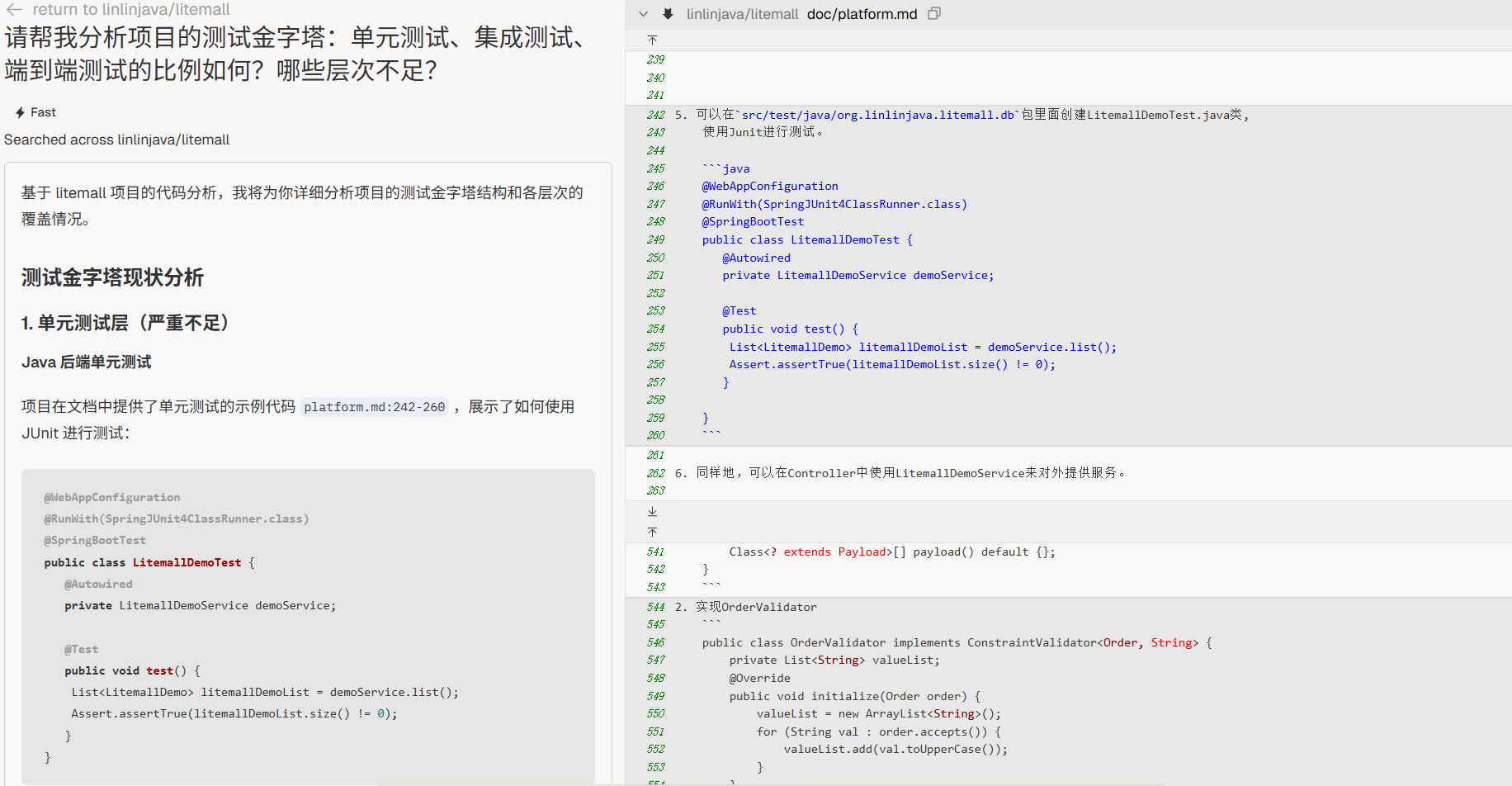Click the LitemallDemoTest class name in answer code
This screenshot has width=1512, height=786.
click(187, 562)
